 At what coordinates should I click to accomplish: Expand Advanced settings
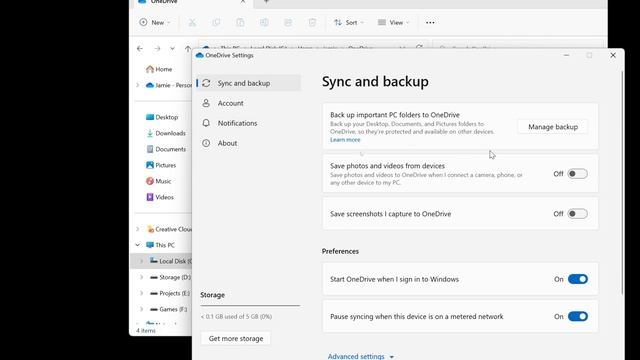click(361, 356)
